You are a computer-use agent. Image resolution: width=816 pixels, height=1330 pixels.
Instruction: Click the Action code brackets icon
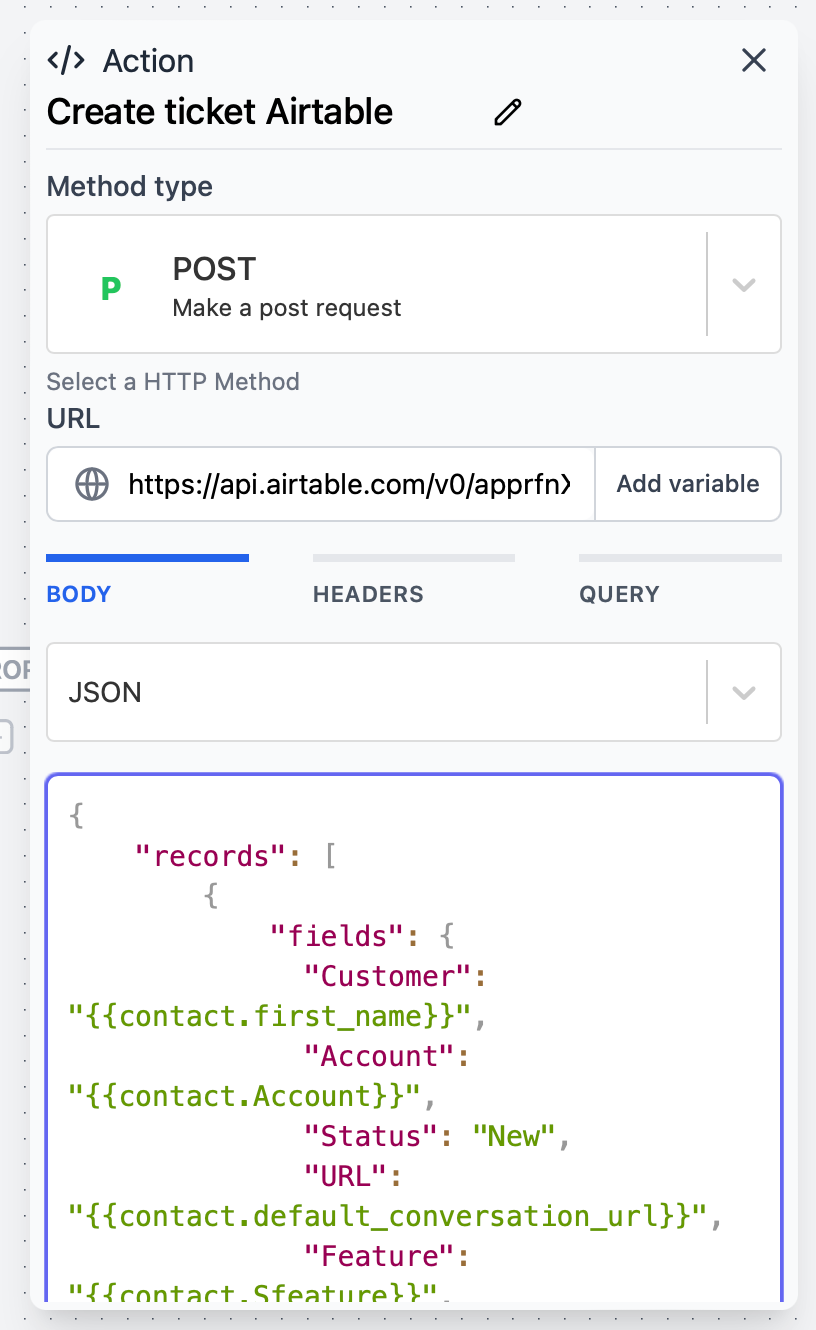67,61
